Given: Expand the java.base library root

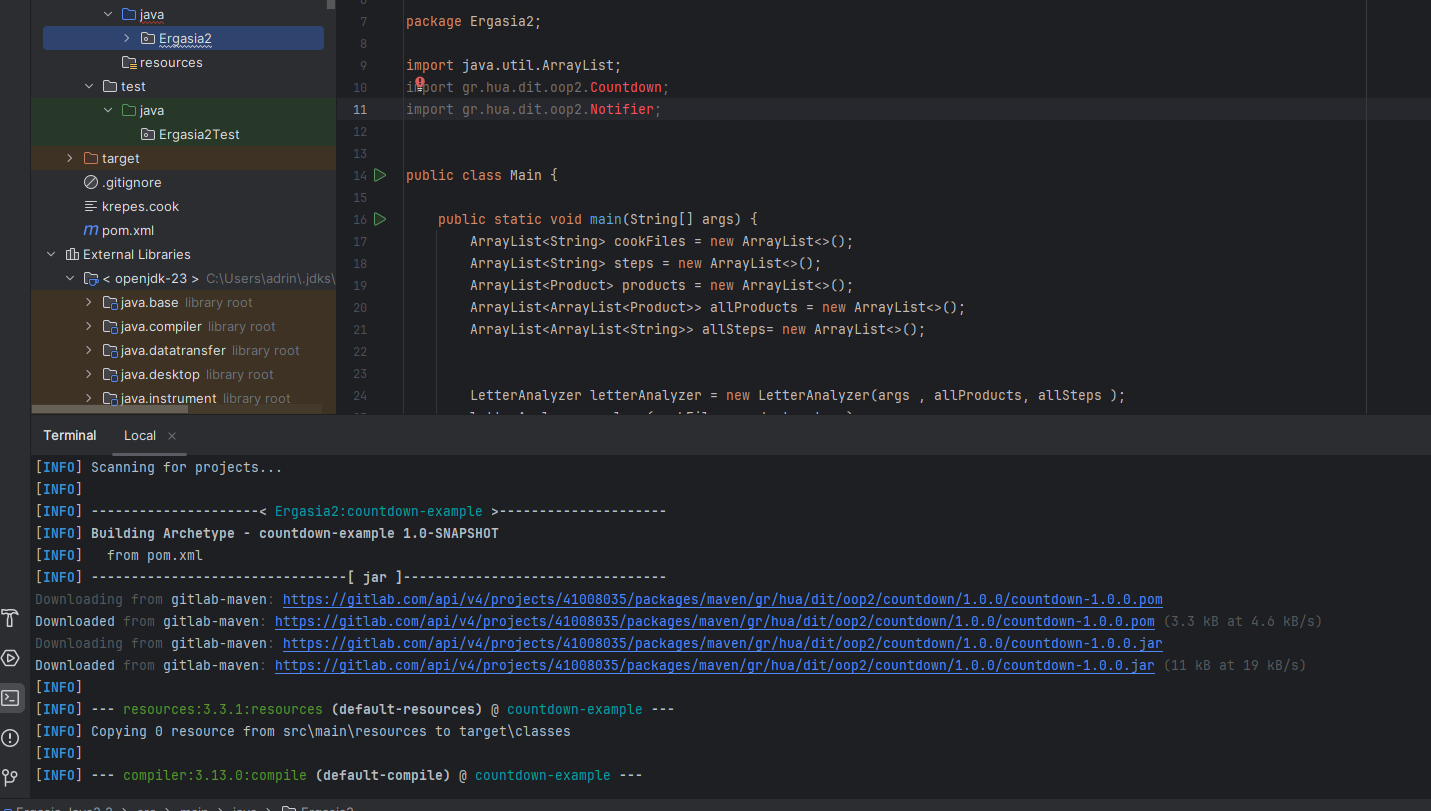Looking at the screenshot, I should point(89,302).
